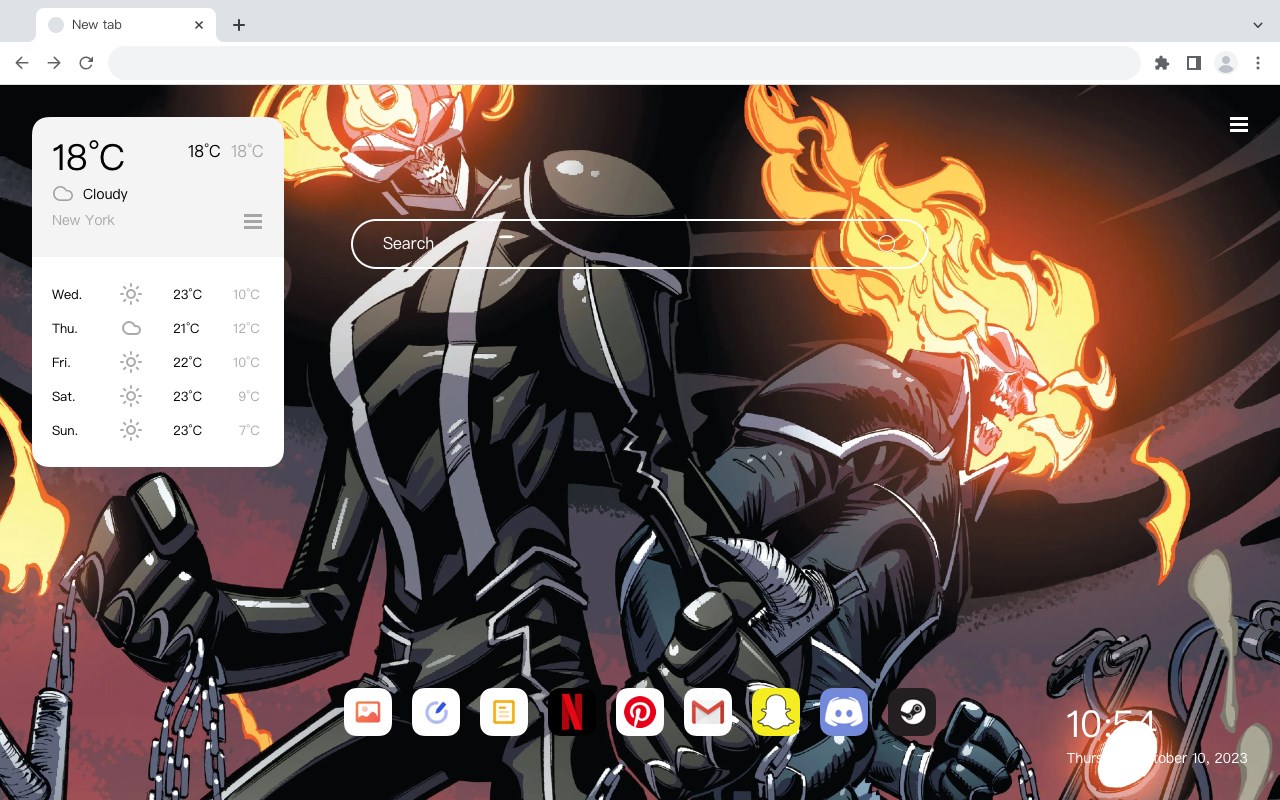Open the Chrome profile avatar
The height and width of the screenshot is (800, 1280).
point(1226,63)
